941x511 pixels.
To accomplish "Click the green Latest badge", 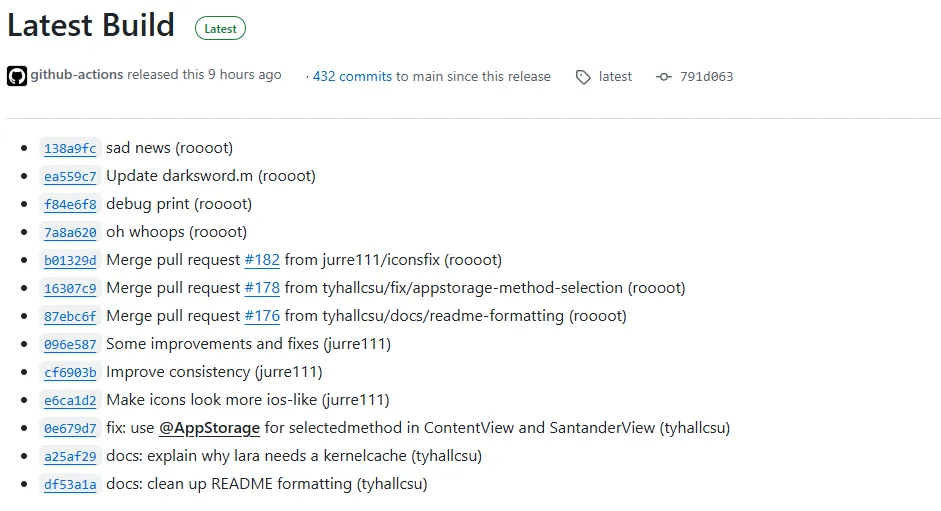I will click(220, 29).
